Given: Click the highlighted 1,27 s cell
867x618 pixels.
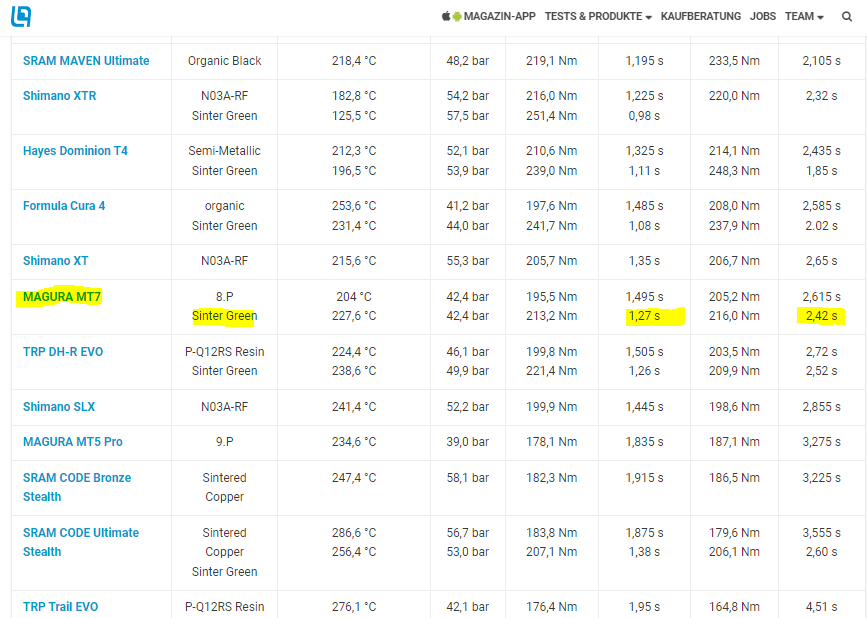Looking at the screenshot, I should click(645, 317).
